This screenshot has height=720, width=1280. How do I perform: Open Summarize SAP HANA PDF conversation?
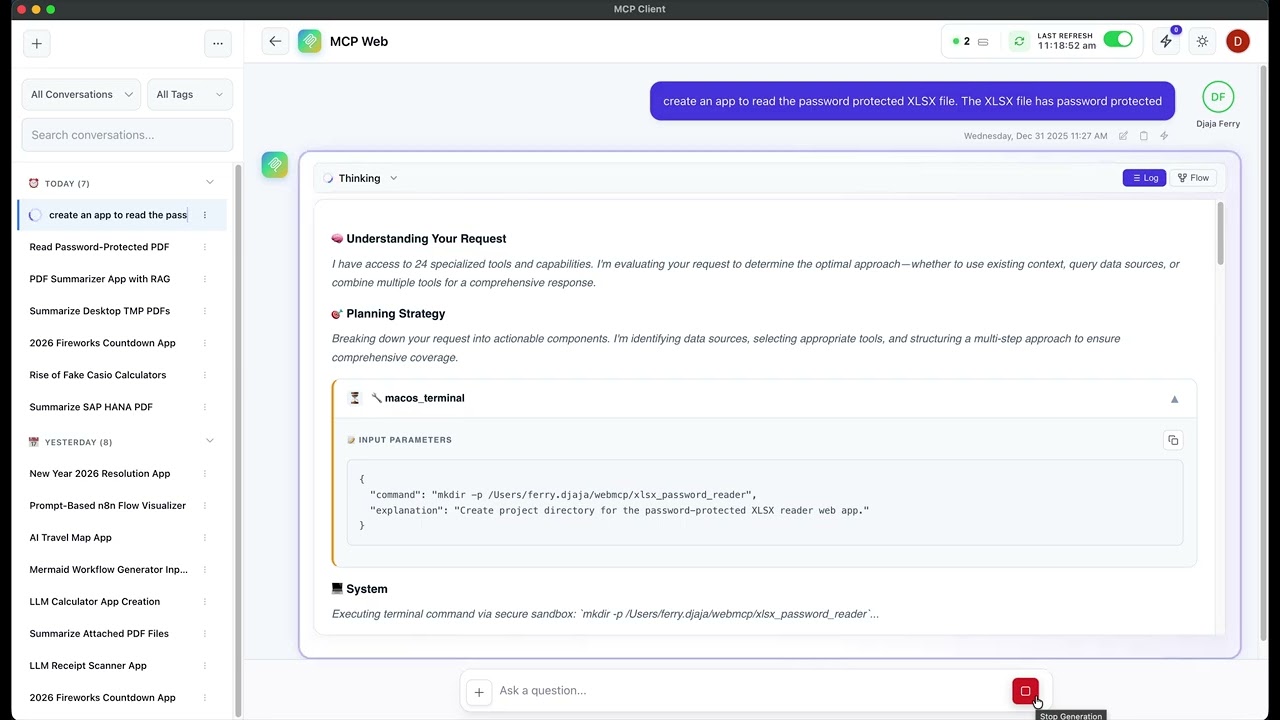[x=91, y=407]
